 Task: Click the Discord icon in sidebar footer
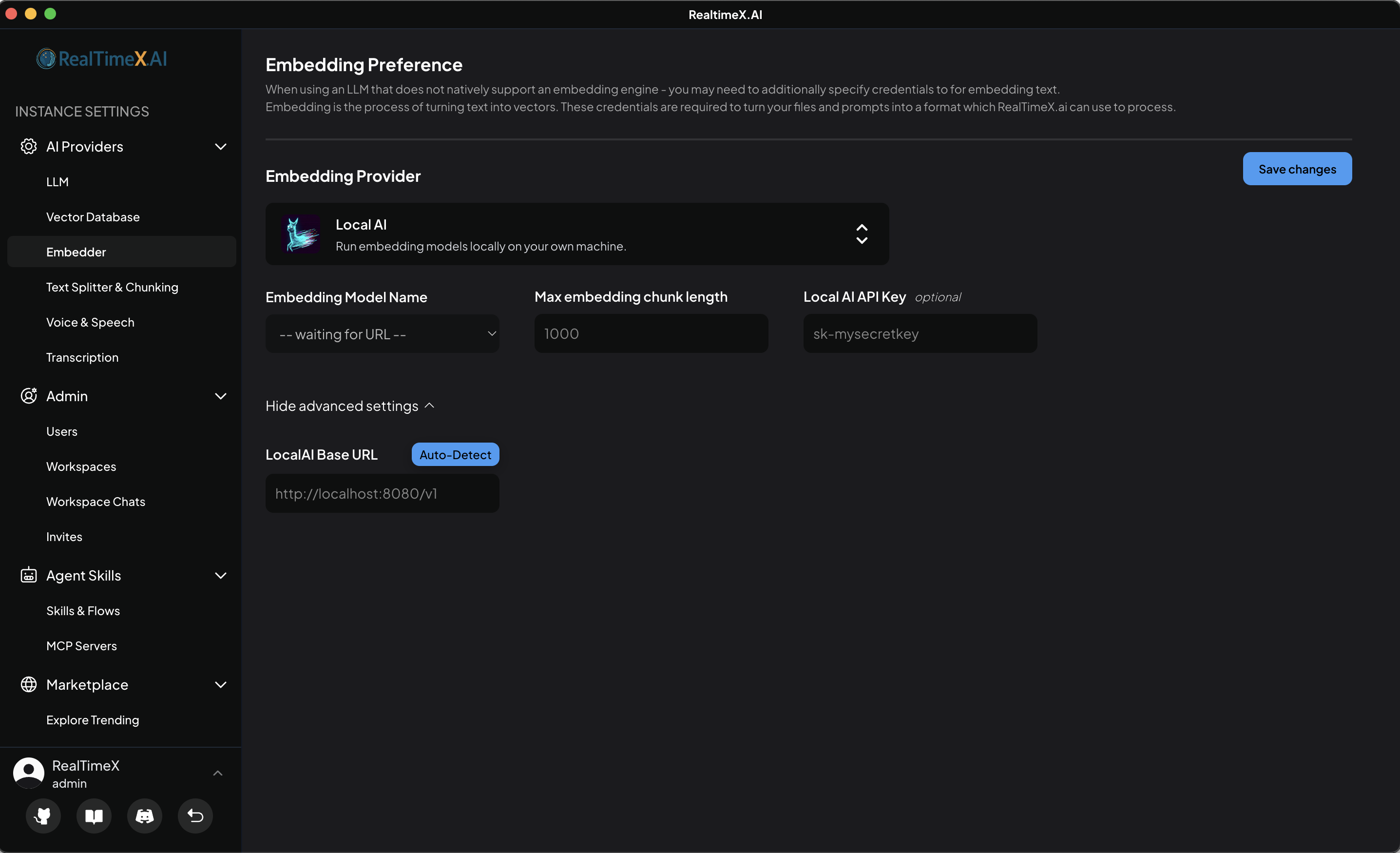tap(144, 816)
